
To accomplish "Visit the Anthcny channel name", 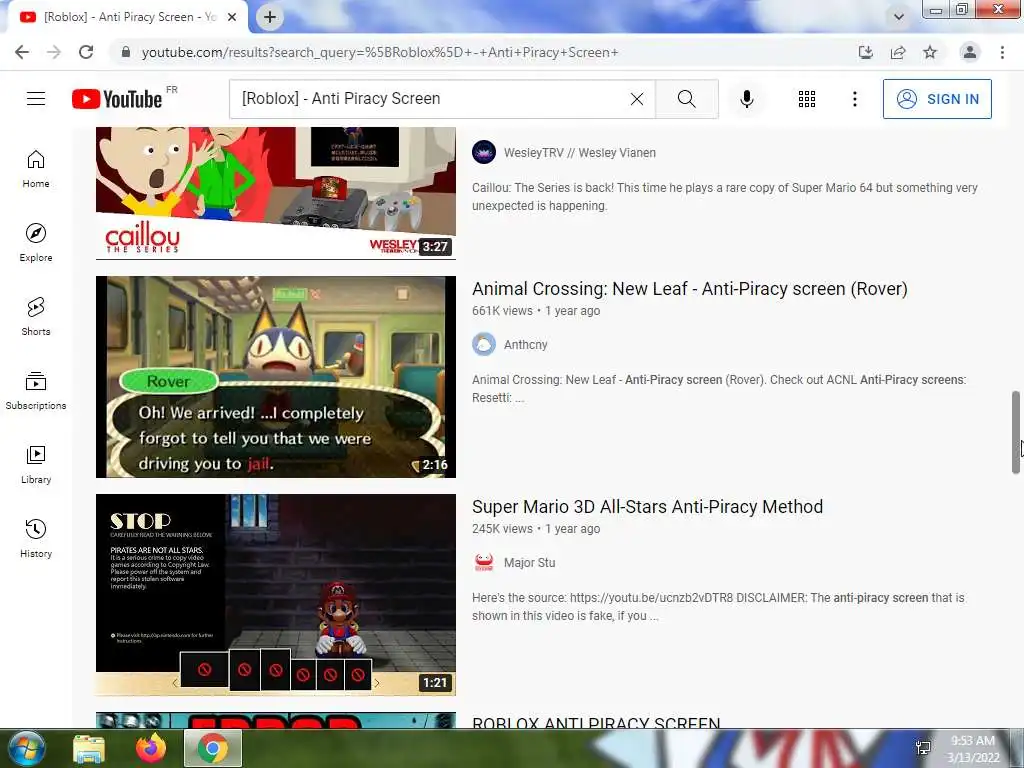I will point(526,345).
